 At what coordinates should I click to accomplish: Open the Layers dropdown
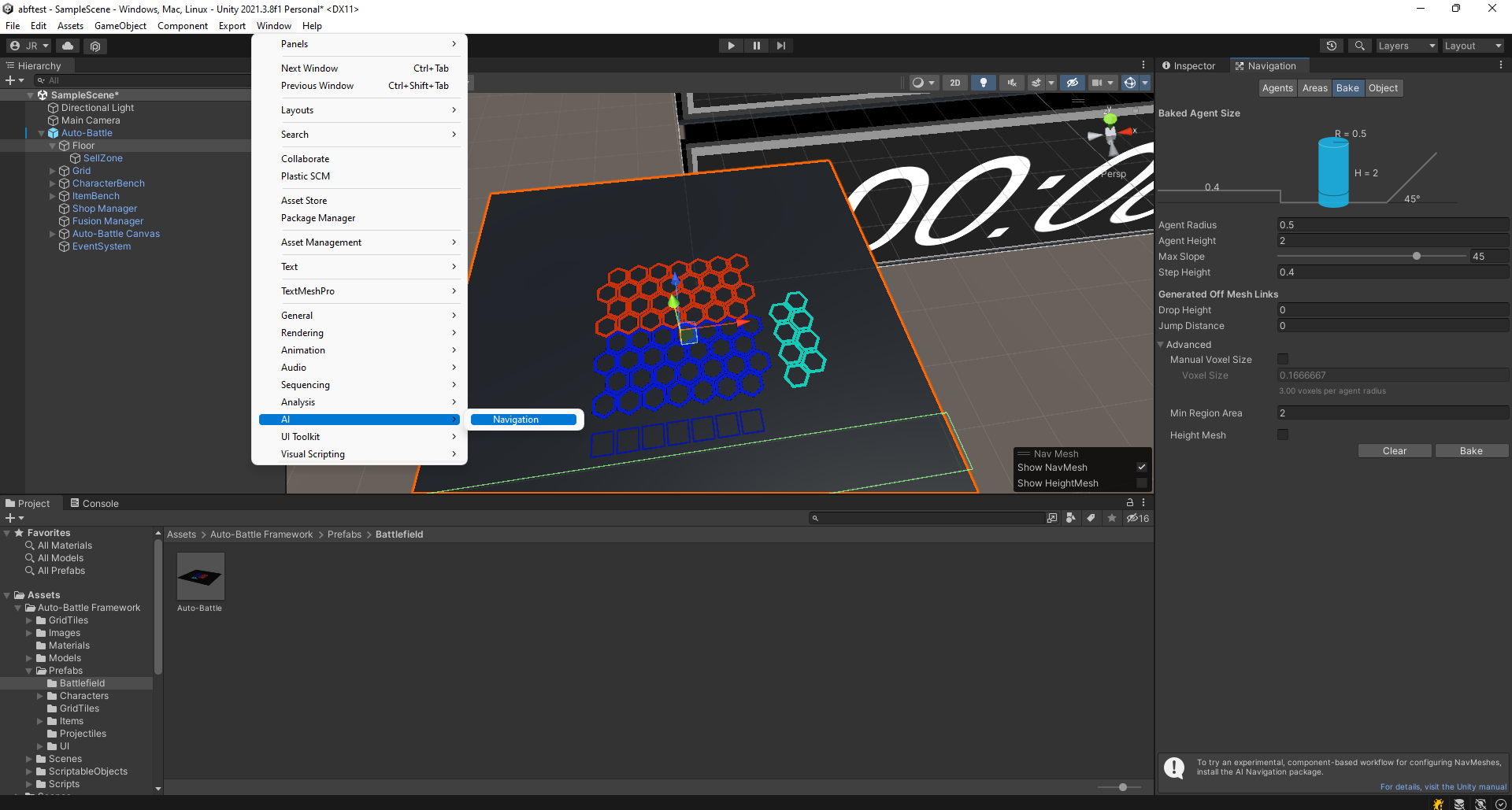coord(1406,46)
